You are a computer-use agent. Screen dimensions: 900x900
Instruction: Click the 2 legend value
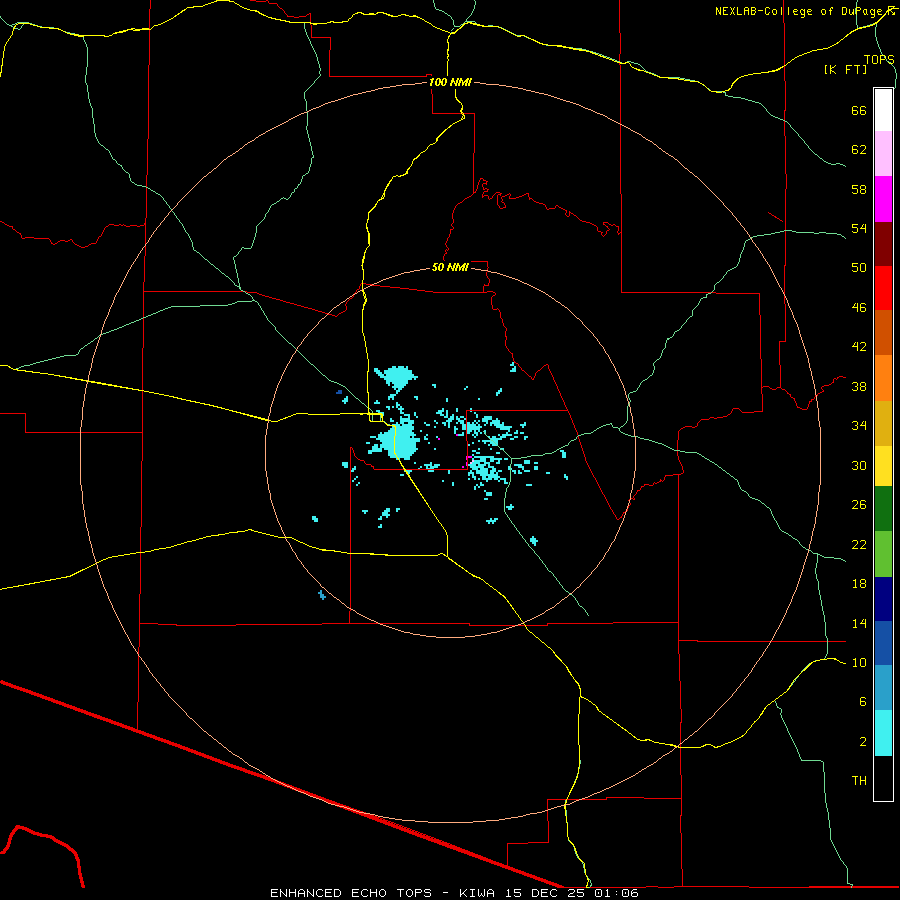[863, 742]
